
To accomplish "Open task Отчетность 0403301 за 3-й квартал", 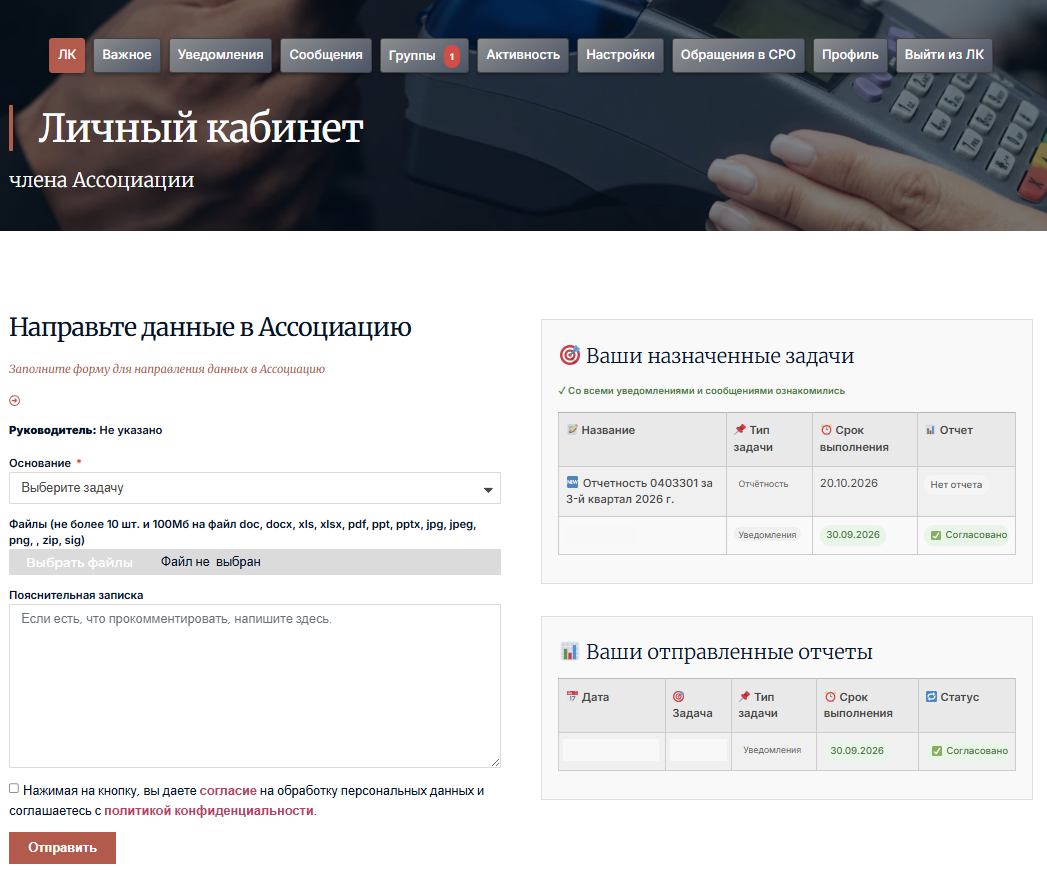I will (x=639, y=491).
